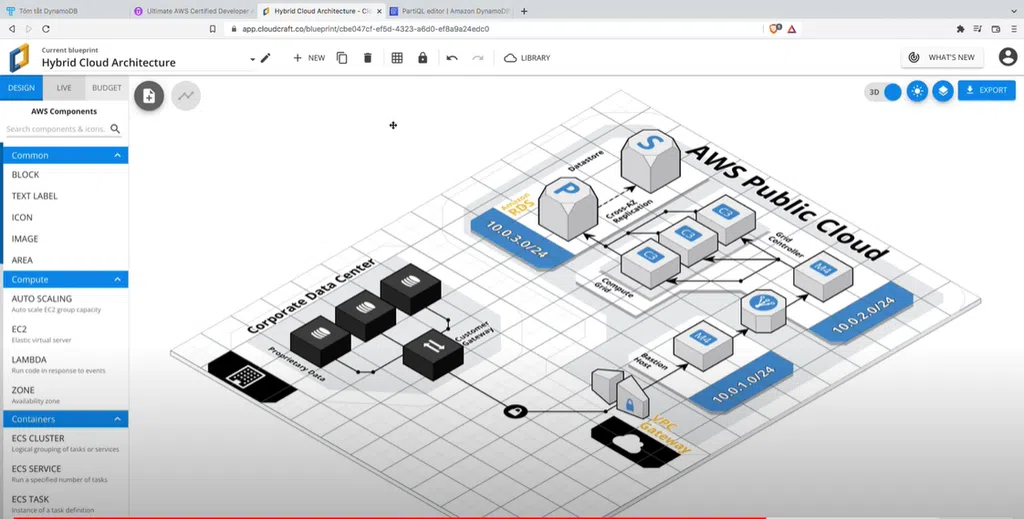The image size is (1024, 519).
Task: Open browser main hamburger menu
Action: (1014, 29)
